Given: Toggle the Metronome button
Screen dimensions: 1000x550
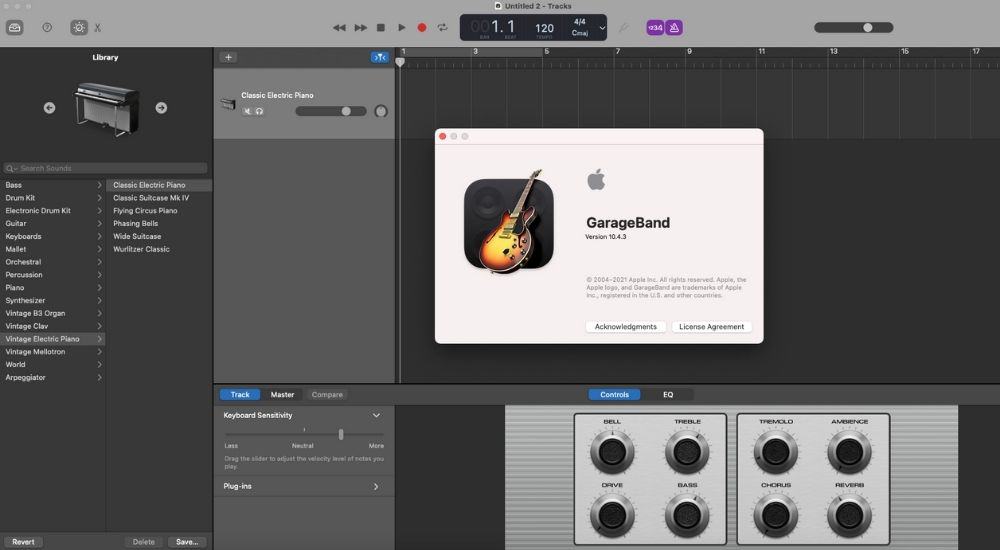Looking at the screenshot, I should [x=674, y=27].
